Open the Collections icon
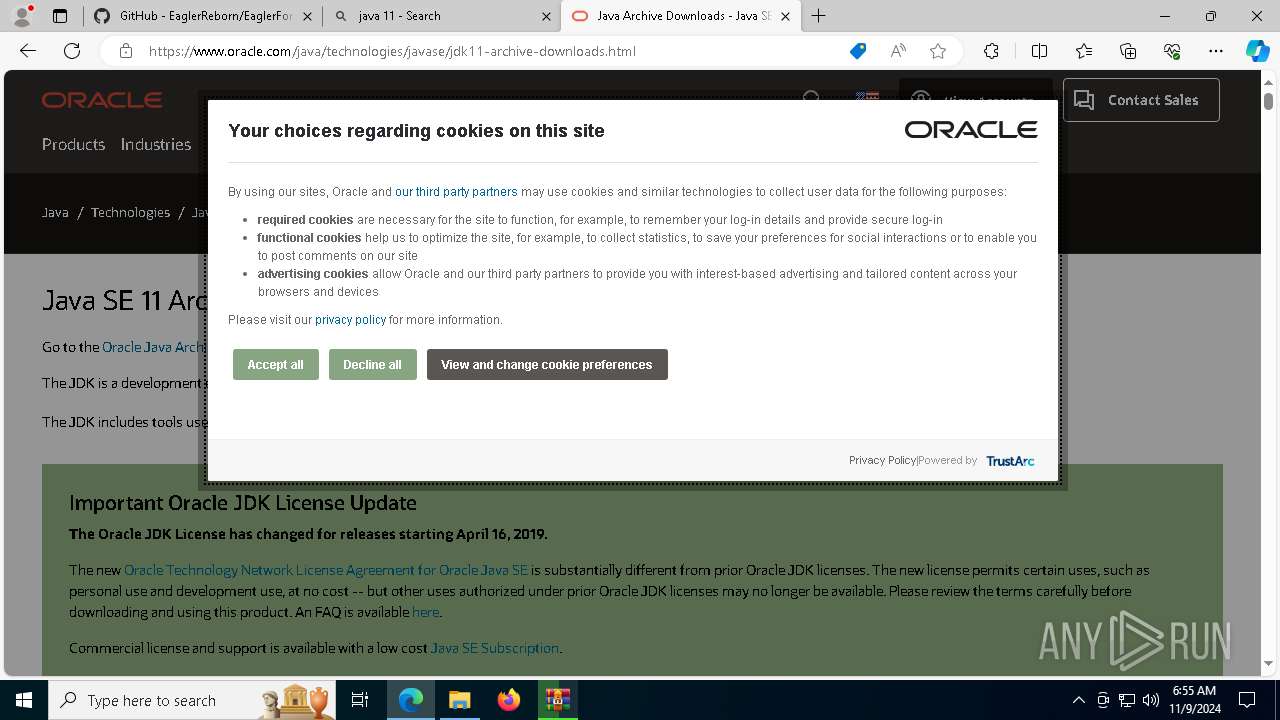 pos(1128,51)
